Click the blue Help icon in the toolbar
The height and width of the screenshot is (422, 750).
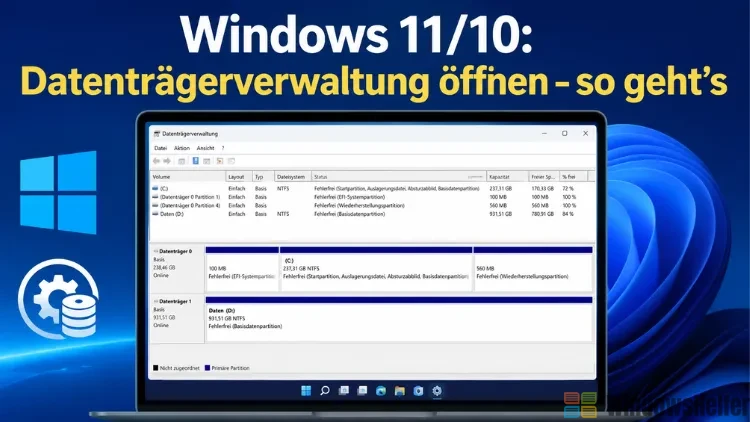click(x=196, y=161)
